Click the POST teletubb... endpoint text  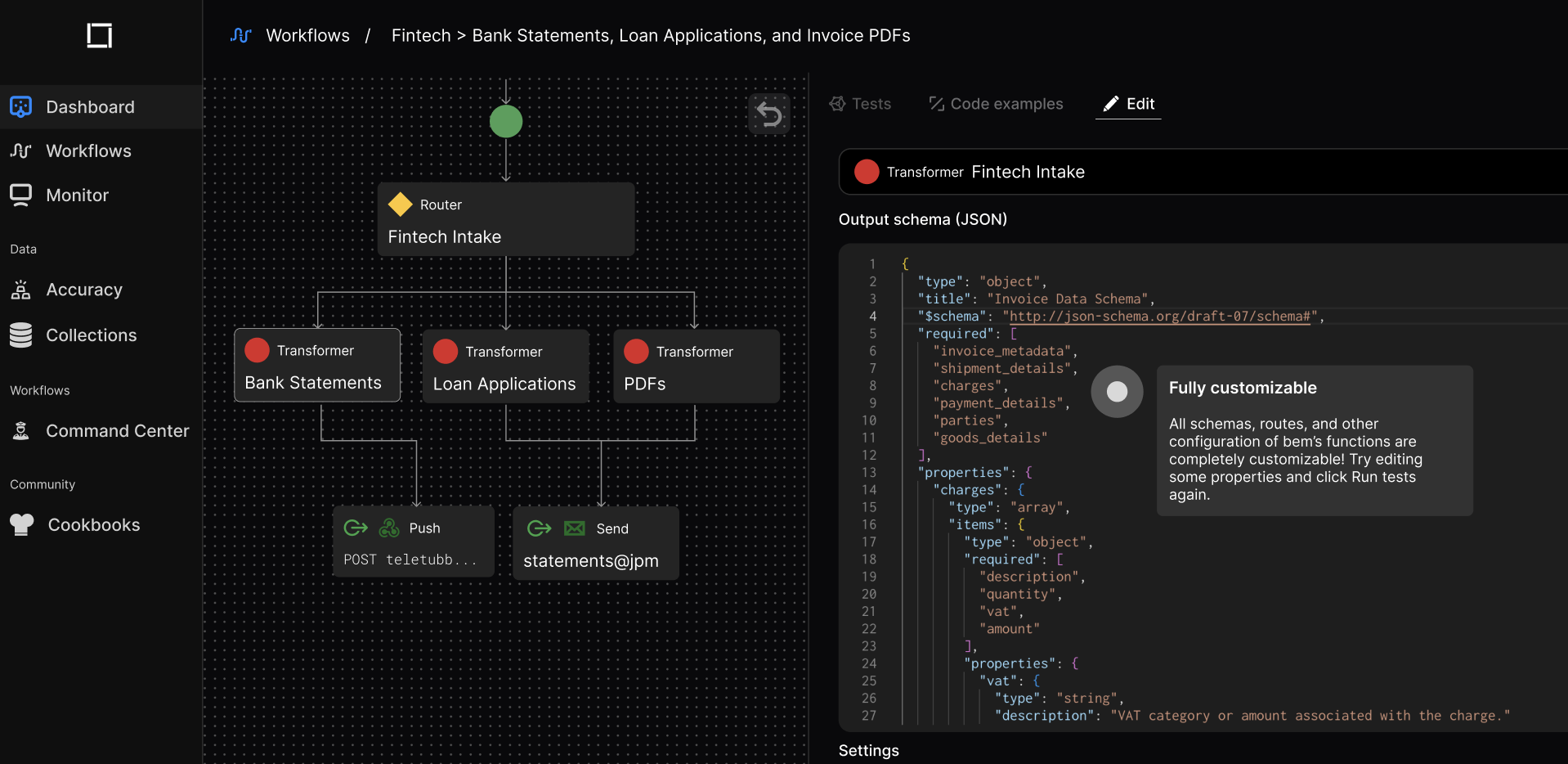(x=410, y=560)
